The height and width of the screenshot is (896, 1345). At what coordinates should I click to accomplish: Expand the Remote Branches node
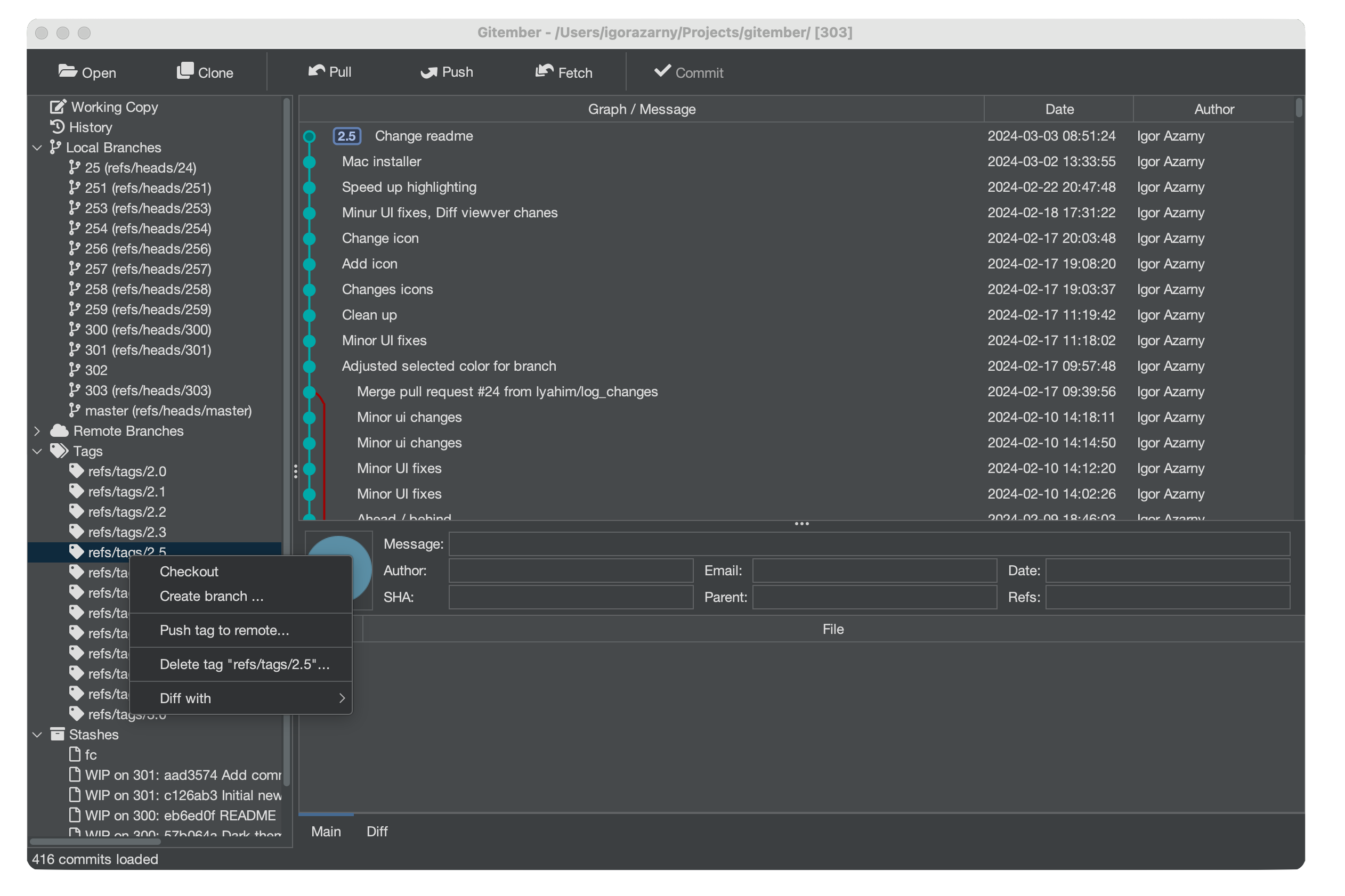coord(38,431)
